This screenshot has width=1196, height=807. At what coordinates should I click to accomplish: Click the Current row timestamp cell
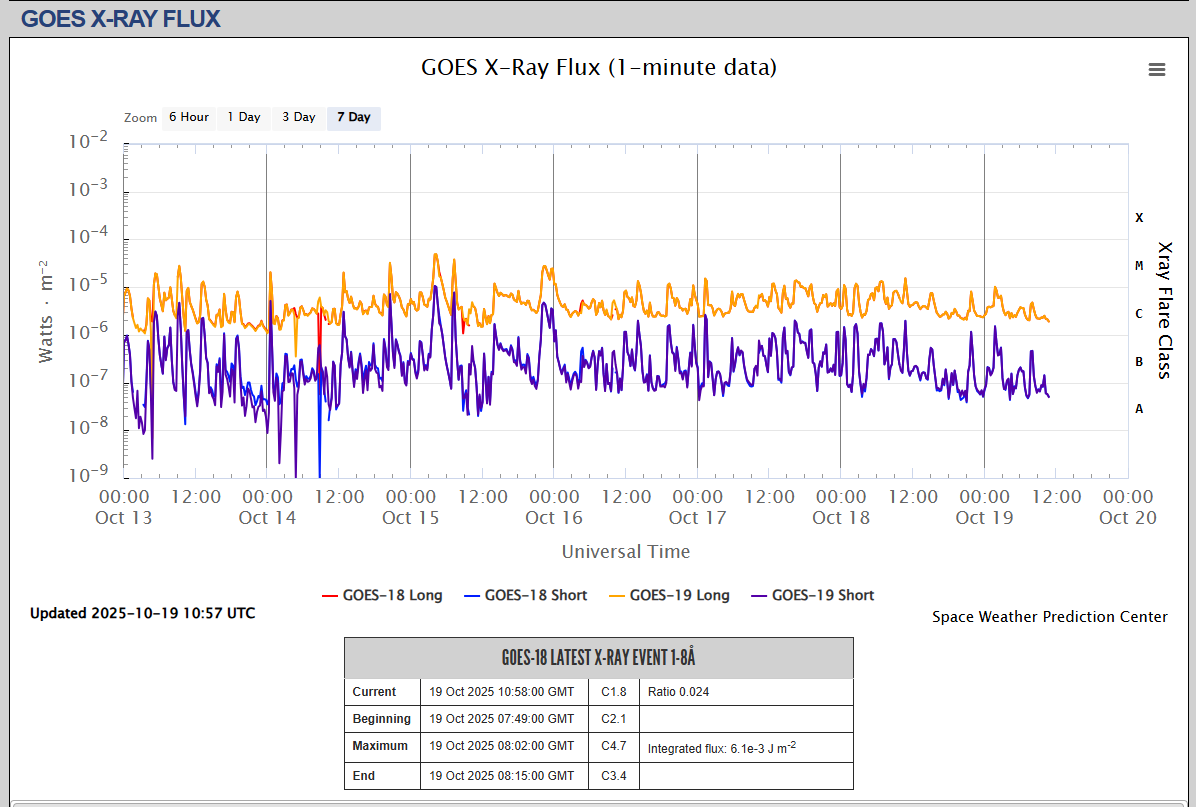[x=502, y=692]
